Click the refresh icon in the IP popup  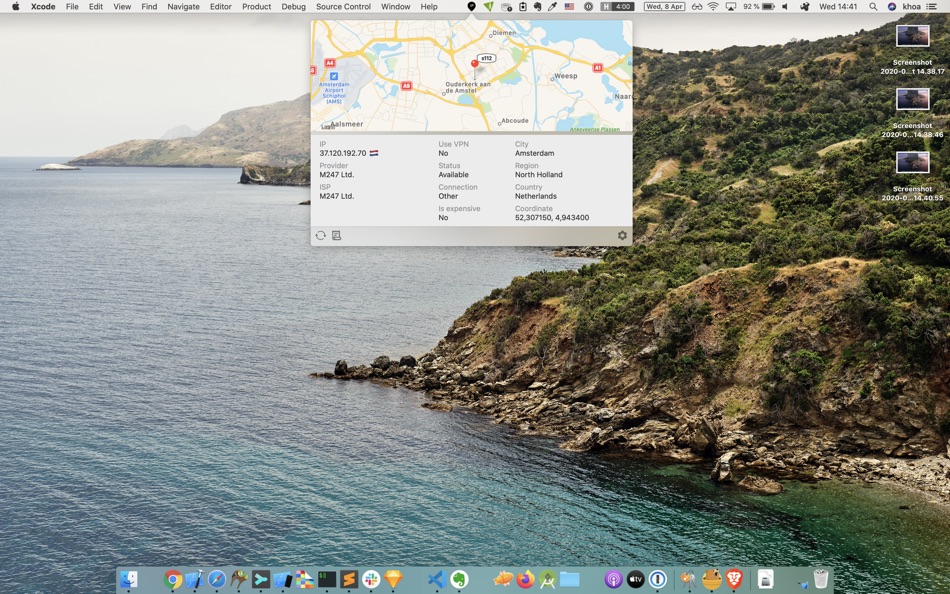pos(321,235)
